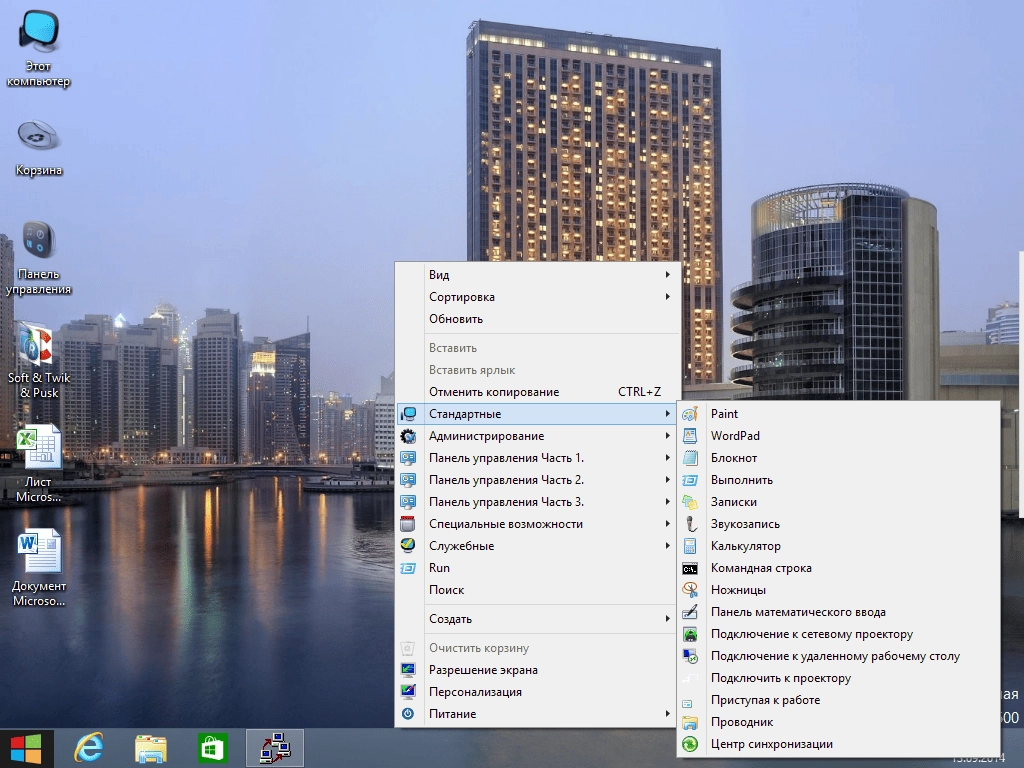Click the WordPad icon
Image resolution: width=1024 pixels, height=768 pixels.
(690, 436)
